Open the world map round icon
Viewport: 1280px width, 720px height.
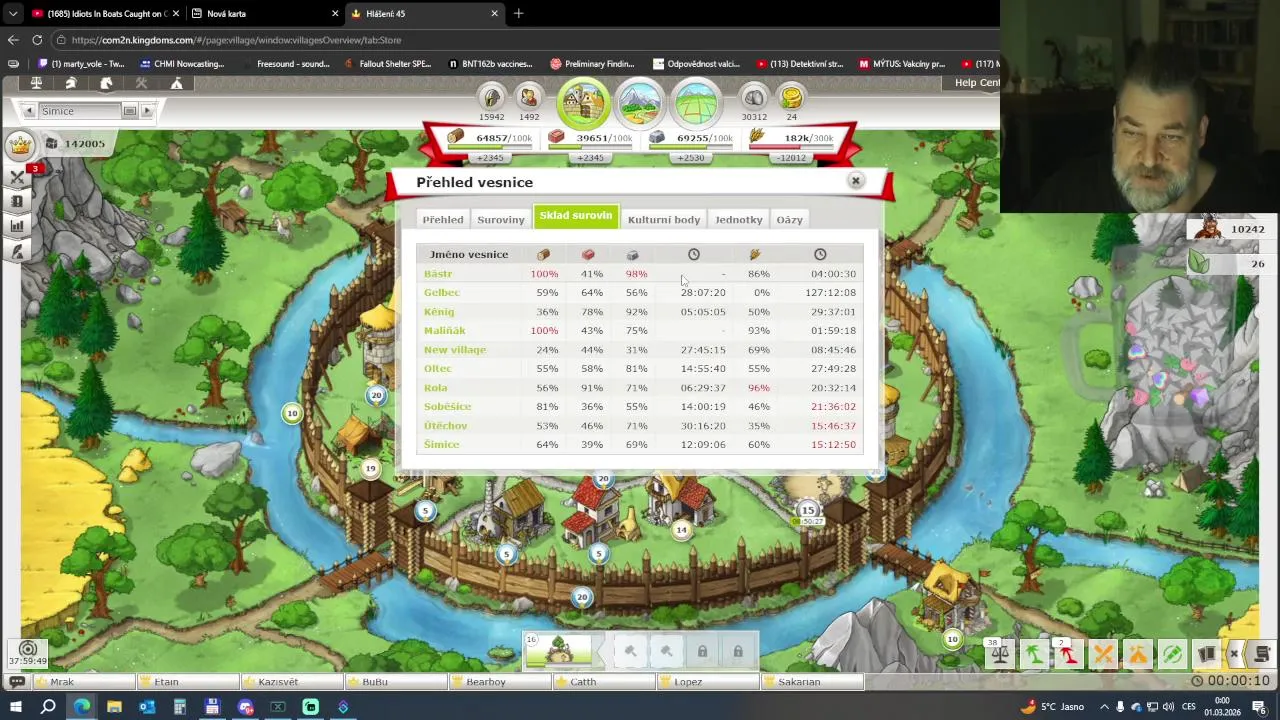pos(697,102)
